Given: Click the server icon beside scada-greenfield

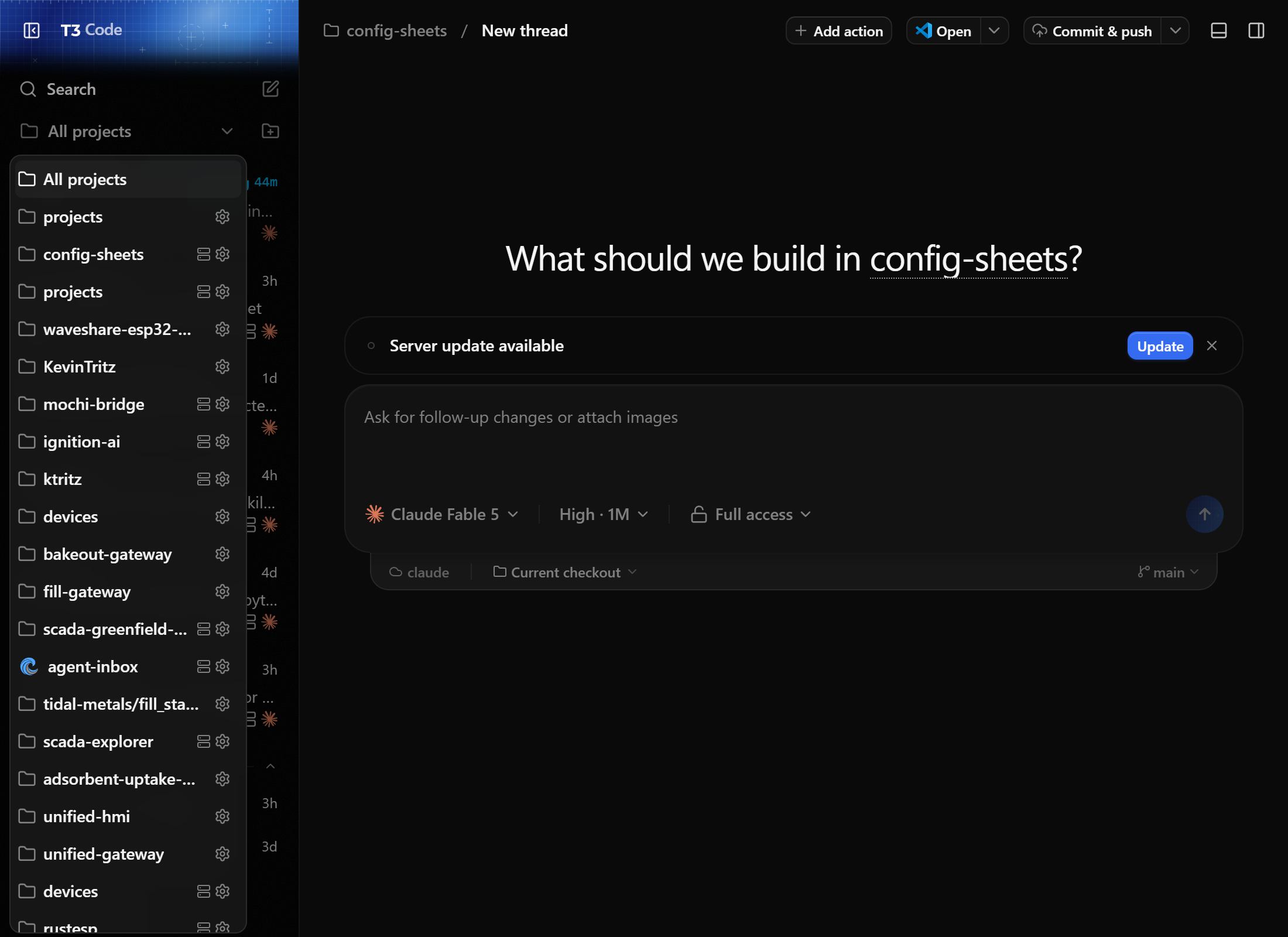Looking at the screenshot, I should [x=204, y=629].
